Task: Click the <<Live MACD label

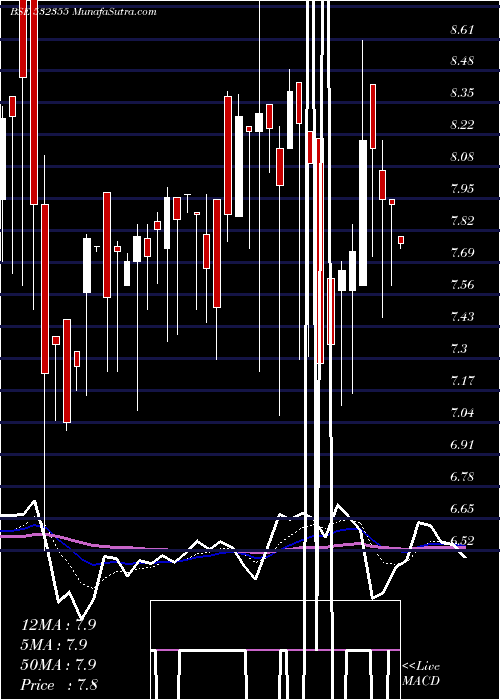Action: point(421,673)
